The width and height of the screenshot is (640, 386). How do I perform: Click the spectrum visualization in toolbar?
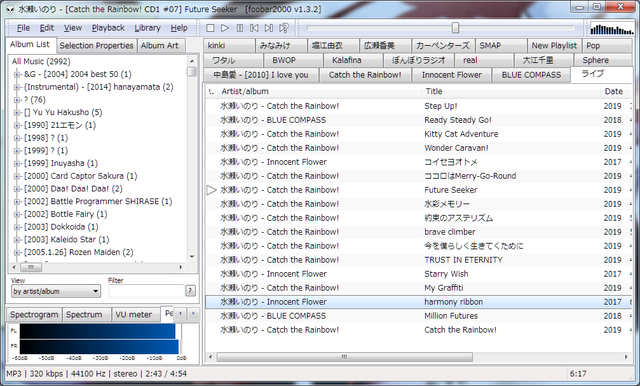[611, 28]
